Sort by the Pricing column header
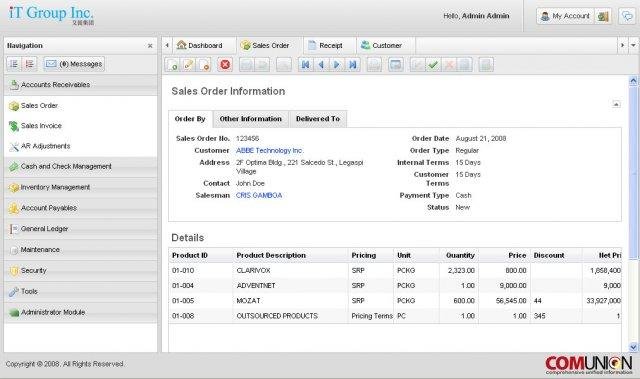 tap(371, 255)
